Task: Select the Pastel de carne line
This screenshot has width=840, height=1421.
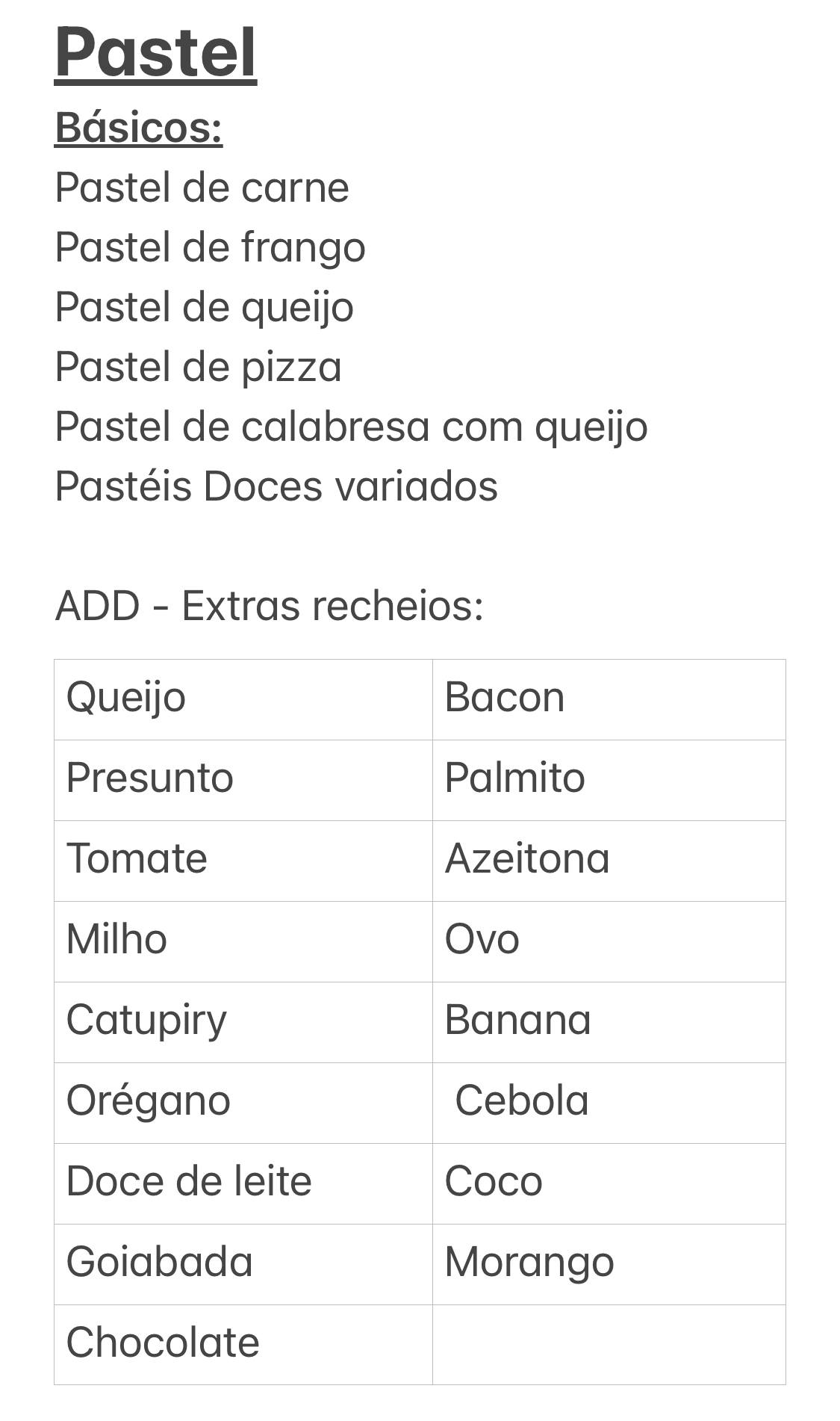Action: 202,188
